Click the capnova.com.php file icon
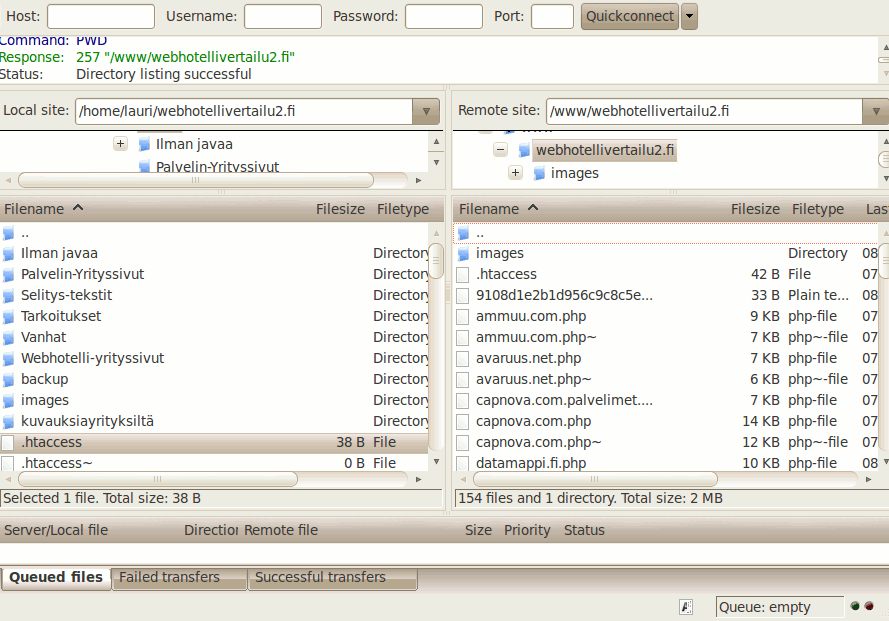 click(463, 421)
